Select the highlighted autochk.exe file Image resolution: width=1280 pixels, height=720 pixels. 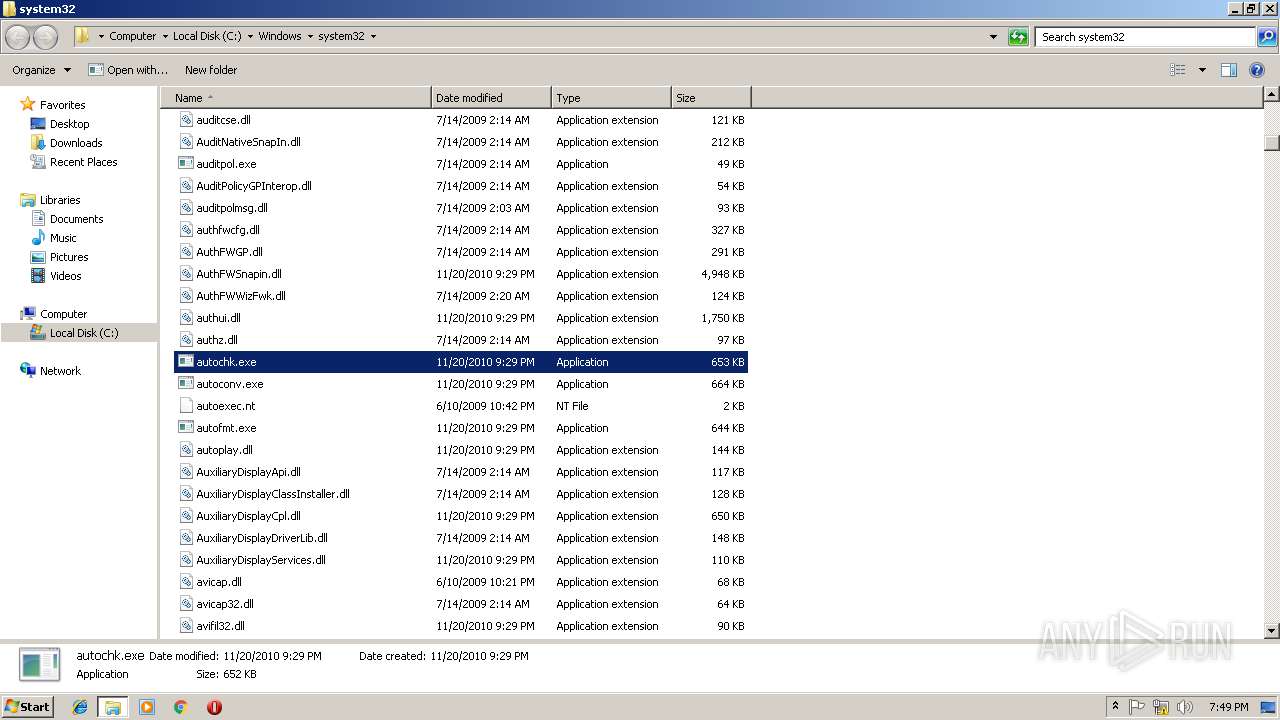[461, 362]
